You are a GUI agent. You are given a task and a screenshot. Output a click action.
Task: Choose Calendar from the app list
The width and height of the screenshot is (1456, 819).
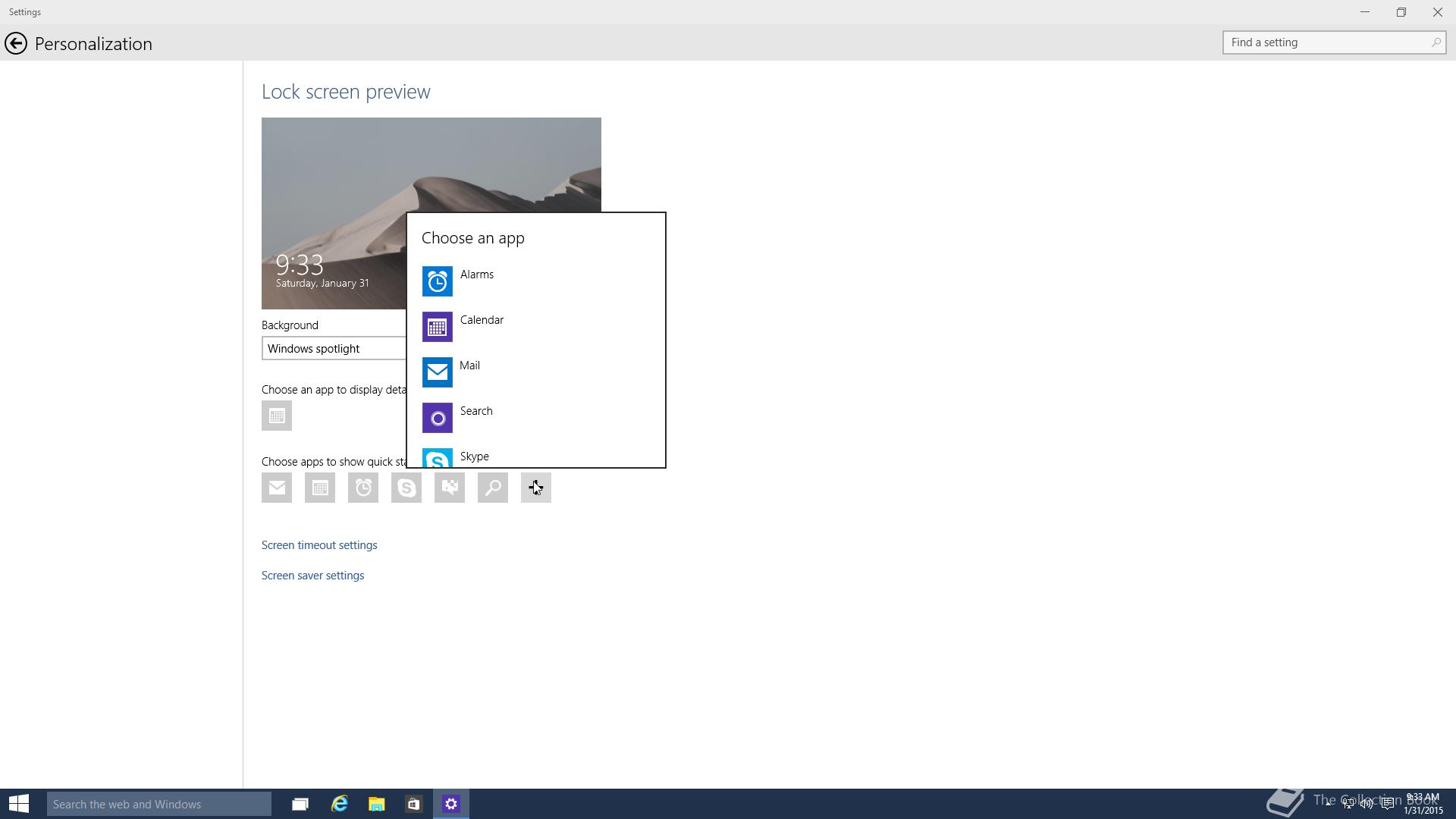[535, 327]
